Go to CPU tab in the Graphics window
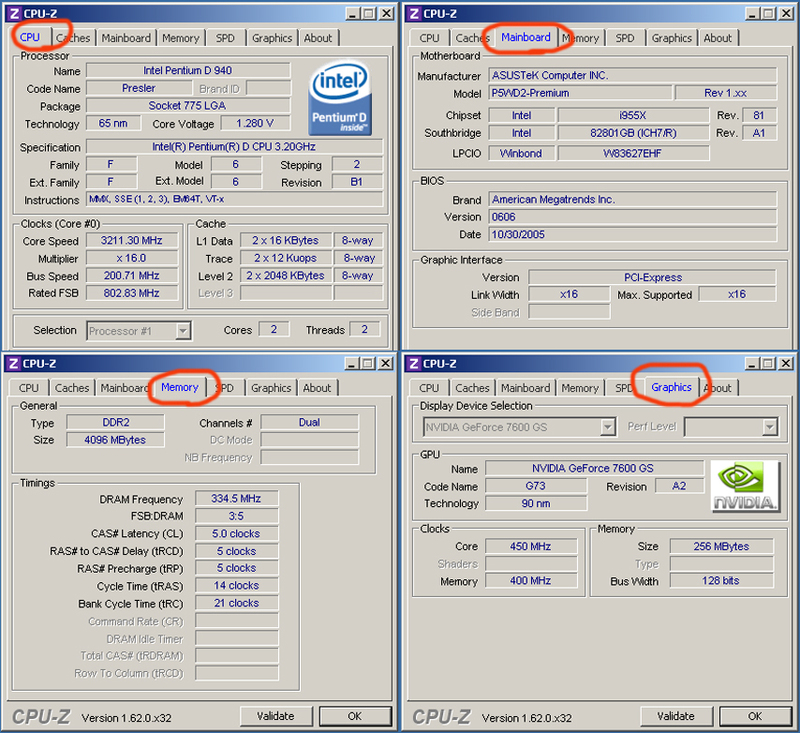The width and height of the screenshot is (800, 733). 429,388
